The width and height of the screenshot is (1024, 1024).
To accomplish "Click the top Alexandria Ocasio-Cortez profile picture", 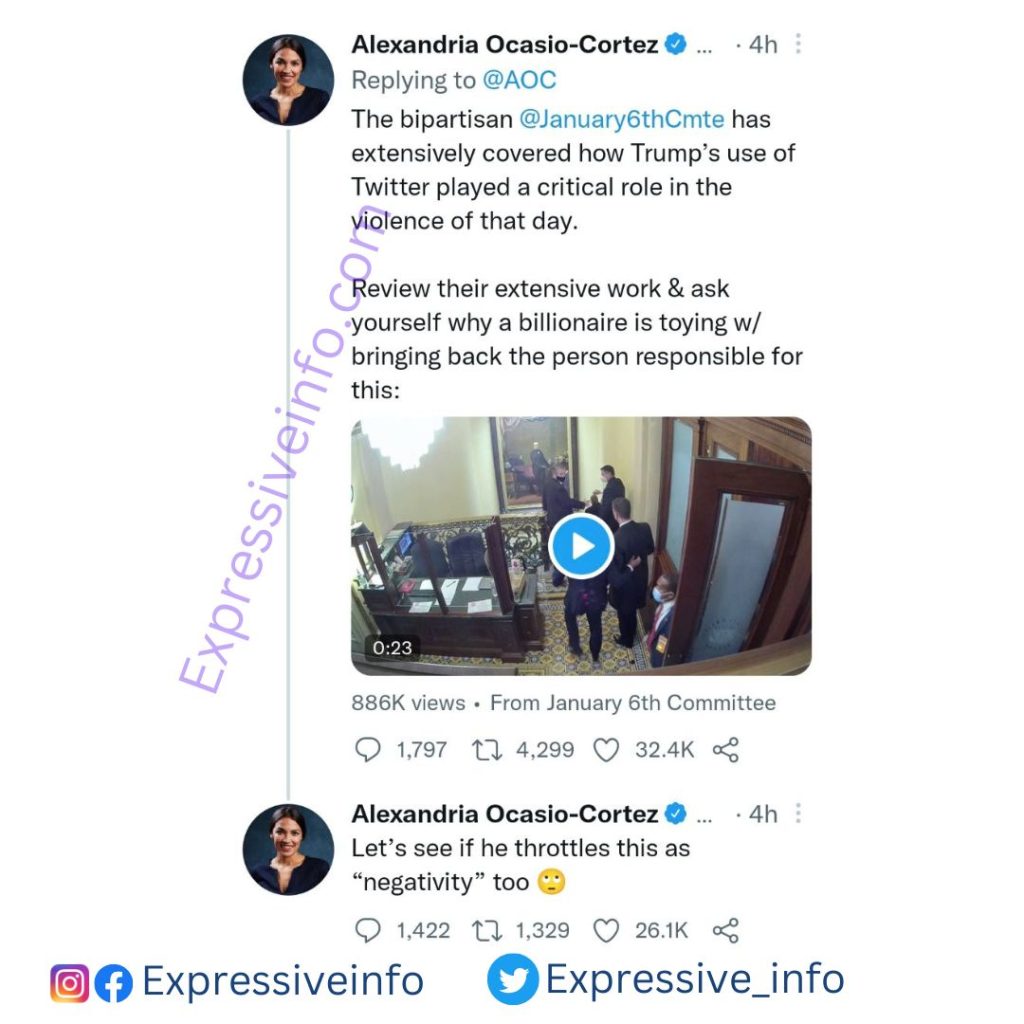I will 288,80.
